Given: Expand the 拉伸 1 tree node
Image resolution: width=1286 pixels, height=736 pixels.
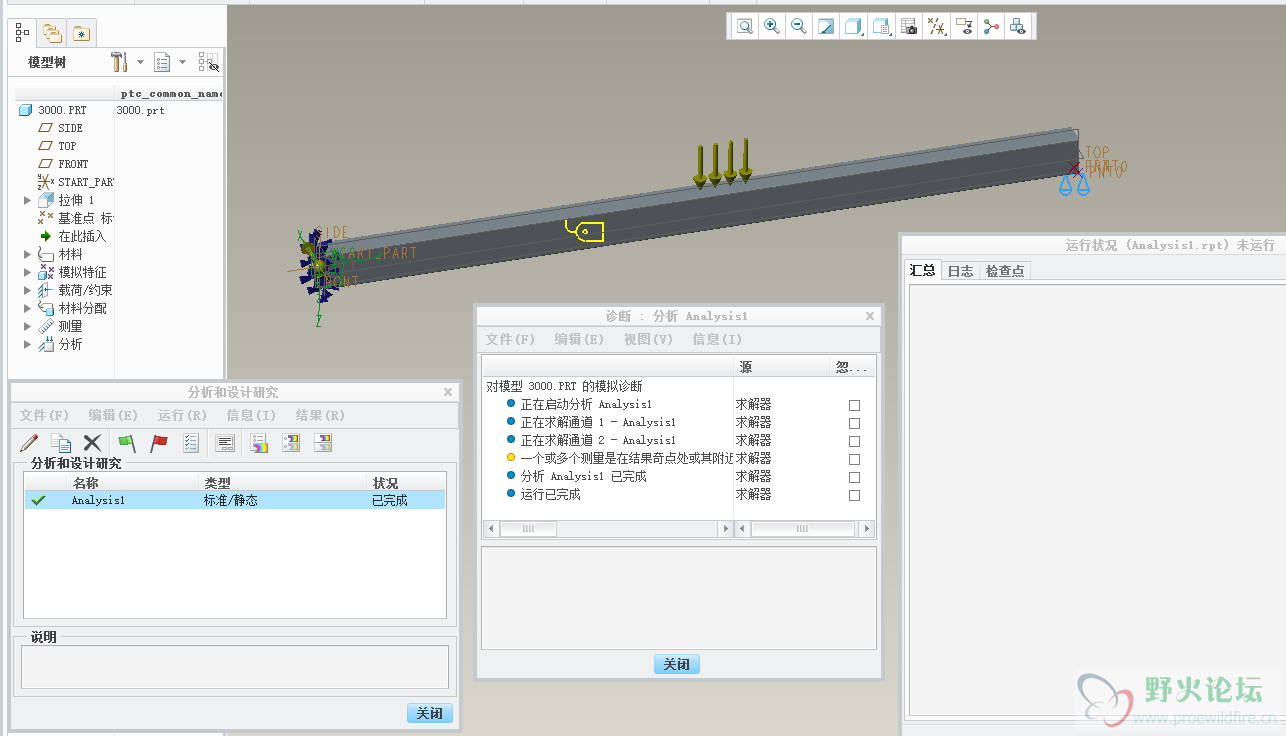Looking at the screenshot, I should tap(27, 200).
